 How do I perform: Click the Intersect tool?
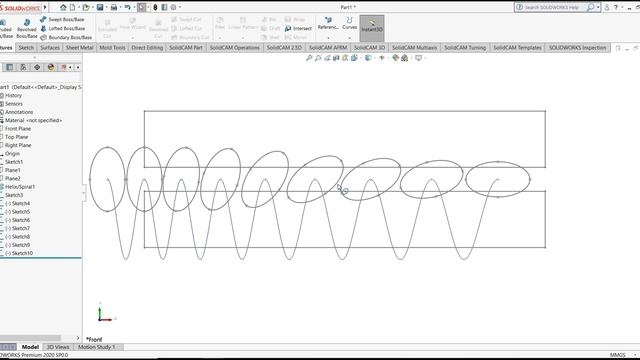298,28
